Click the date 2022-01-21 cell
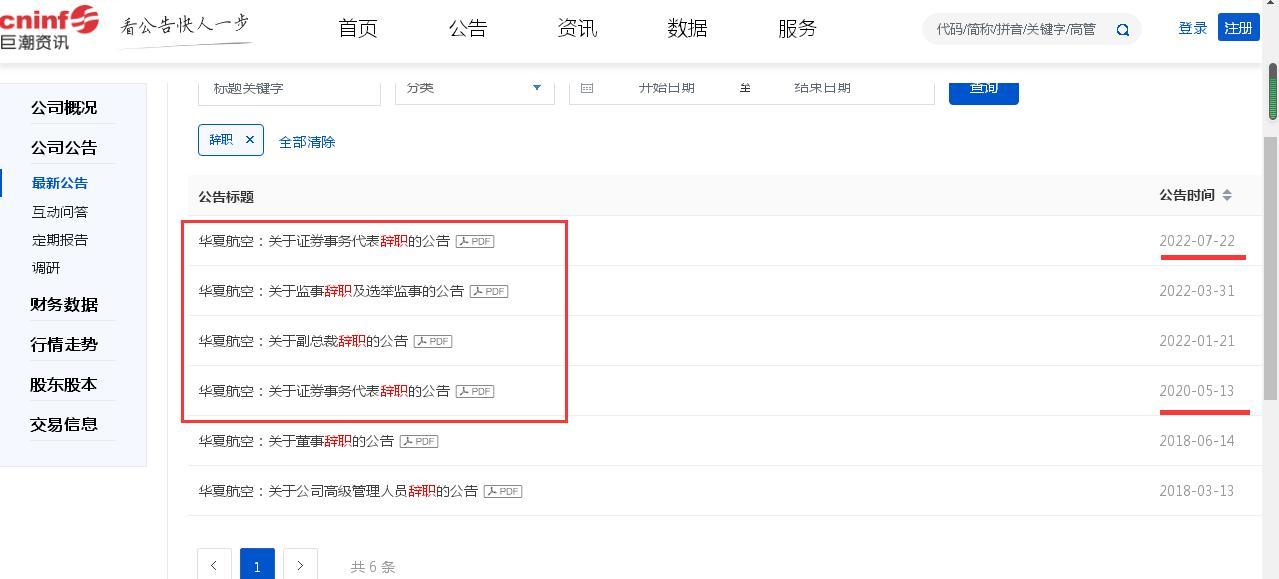 [1196, 341]
